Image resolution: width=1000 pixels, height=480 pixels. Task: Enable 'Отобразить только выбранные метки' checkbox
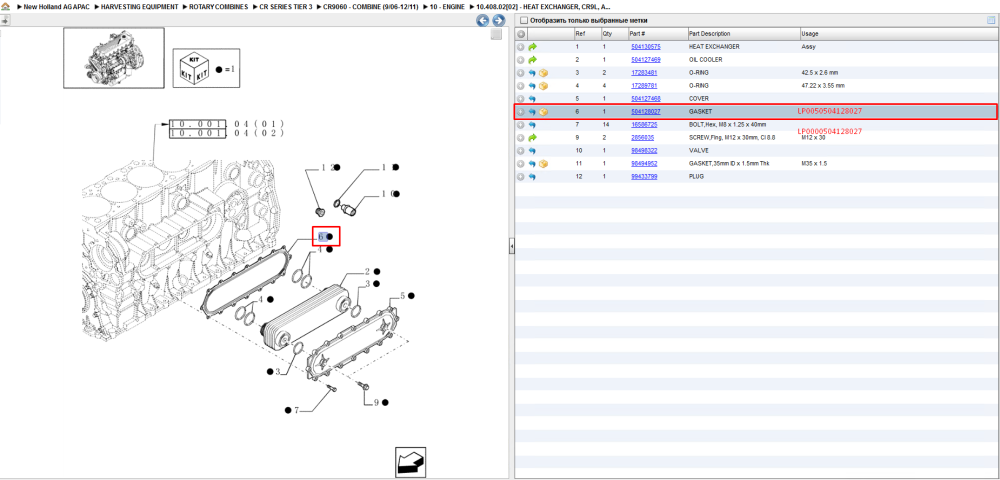(523, 20)
